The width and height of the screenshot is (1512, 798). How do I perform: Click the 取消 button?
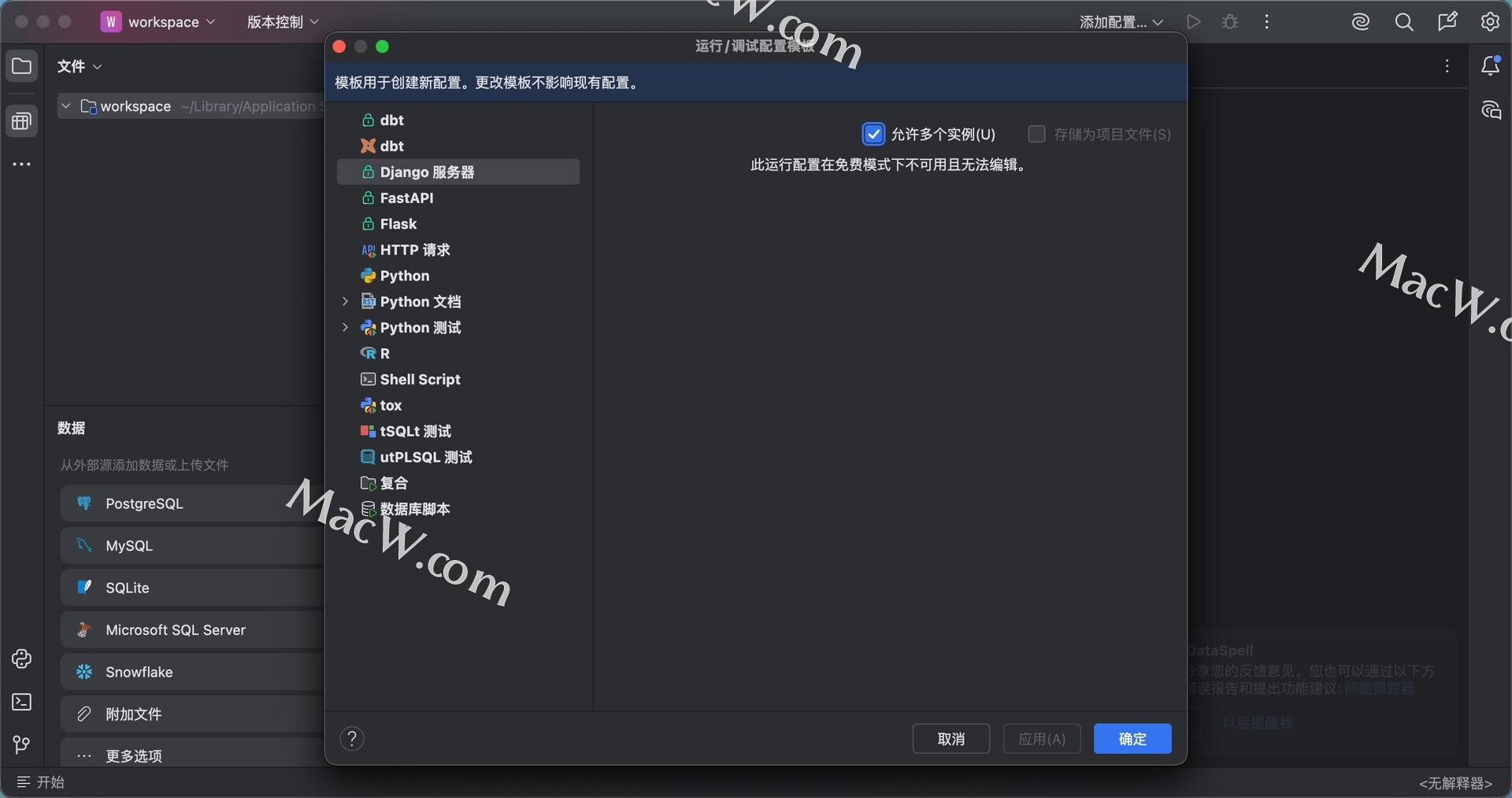pyautogui.click(x=951, y=739)
